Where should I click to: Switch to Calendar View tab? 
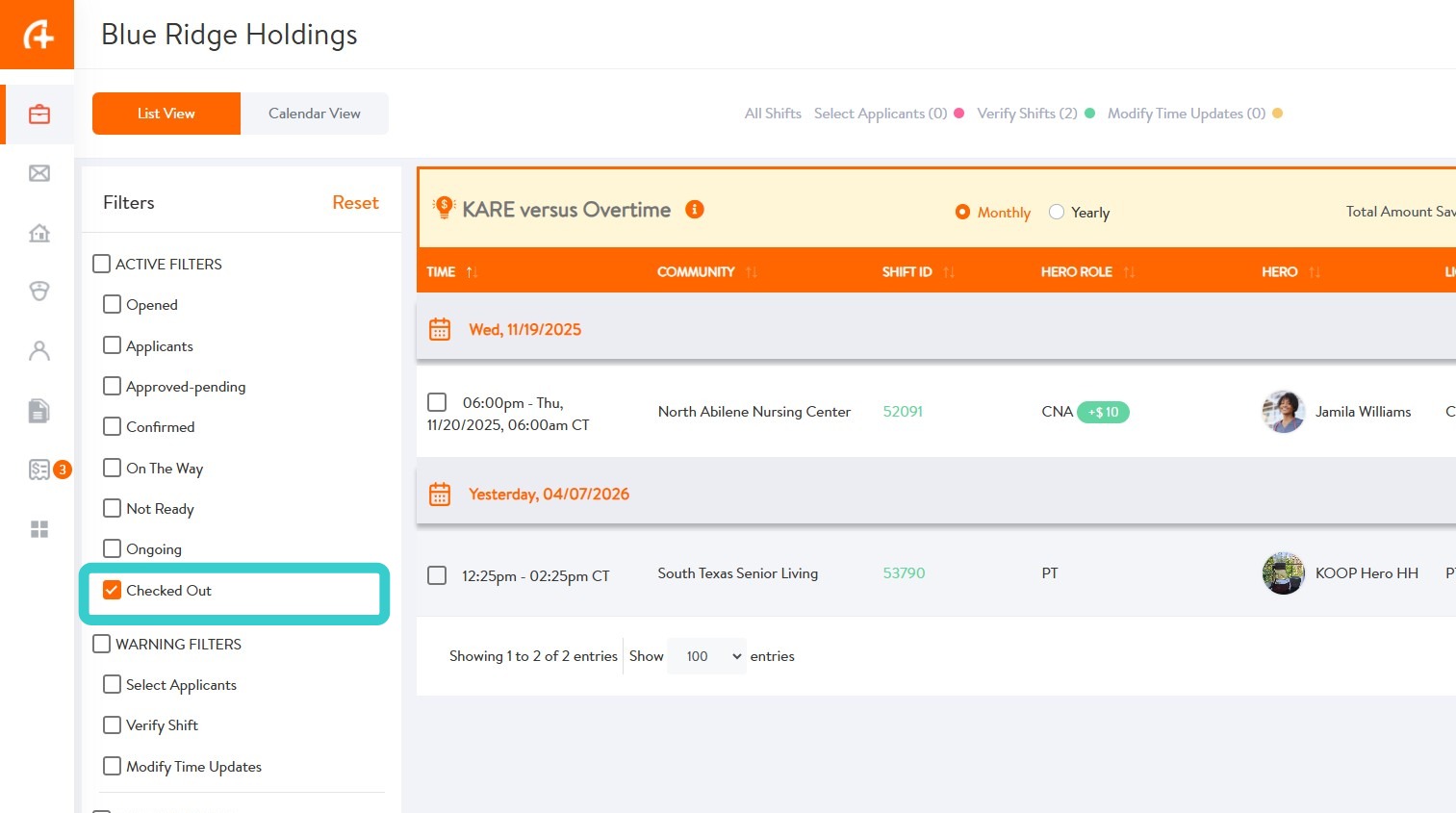click(315, 114)
